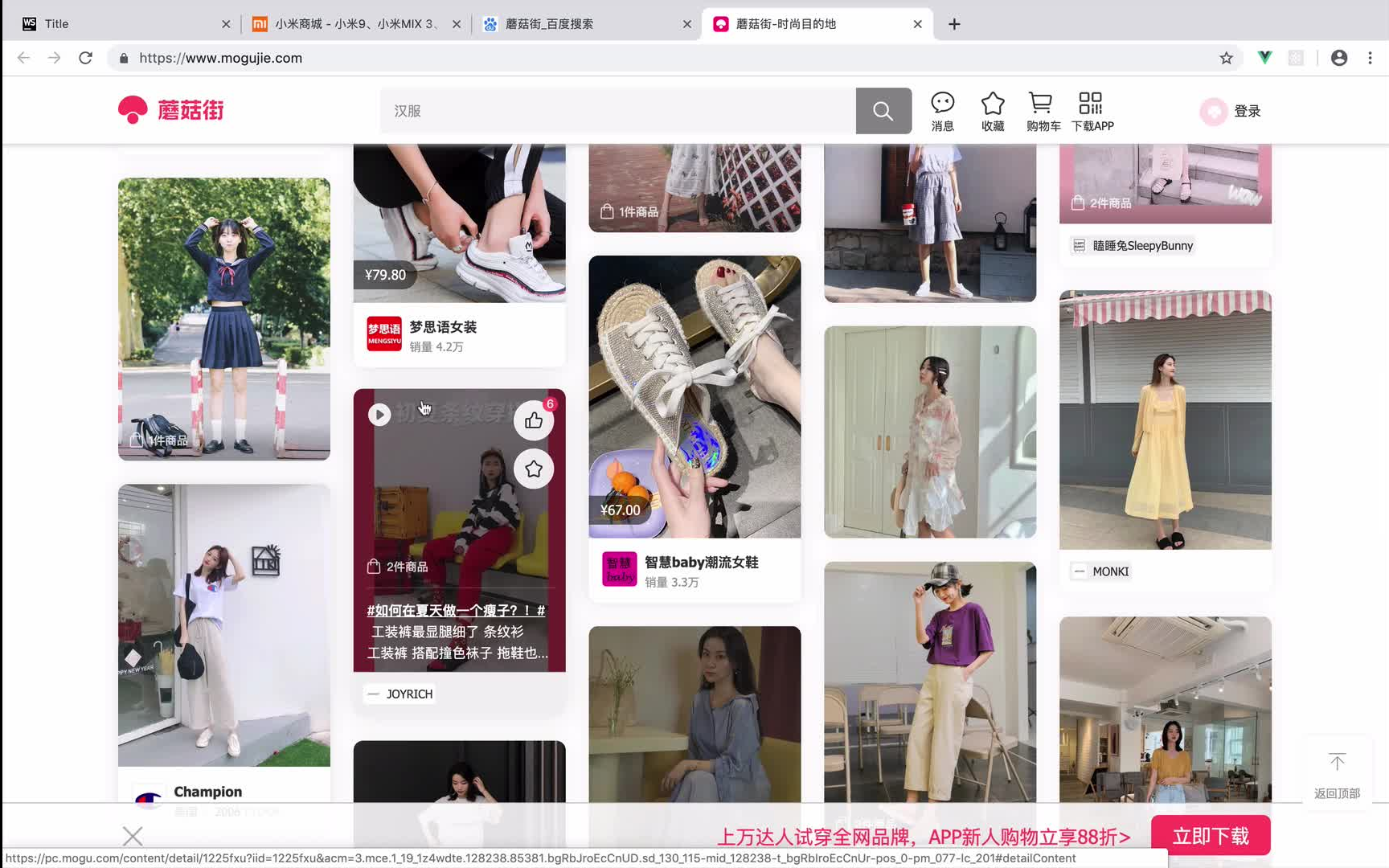Click the Champion brand name

click(207, 792)
